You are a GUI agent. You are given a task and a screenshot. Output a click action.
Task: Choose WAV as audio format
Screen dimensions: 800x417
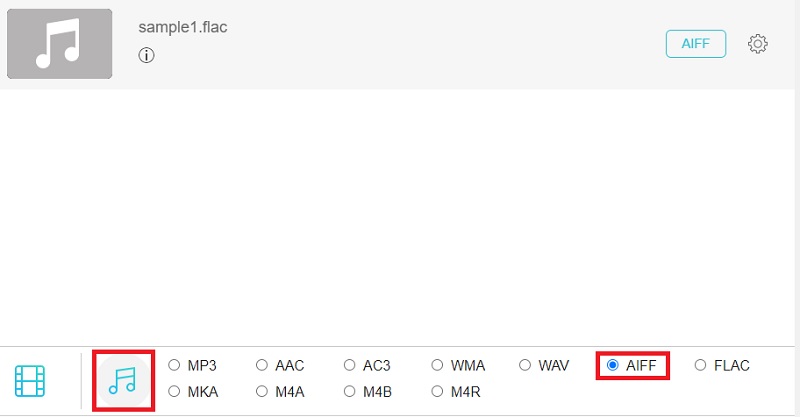526,365
